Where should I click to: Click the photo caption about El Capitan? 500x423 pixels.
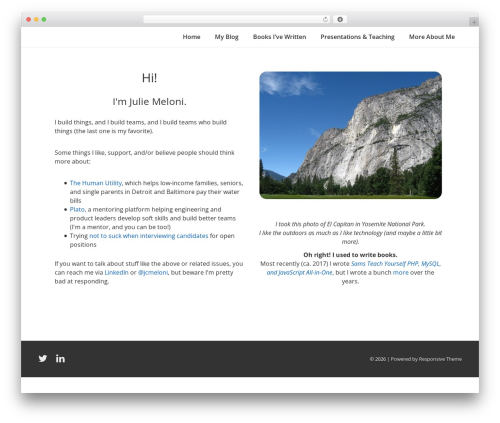point(350,233)
